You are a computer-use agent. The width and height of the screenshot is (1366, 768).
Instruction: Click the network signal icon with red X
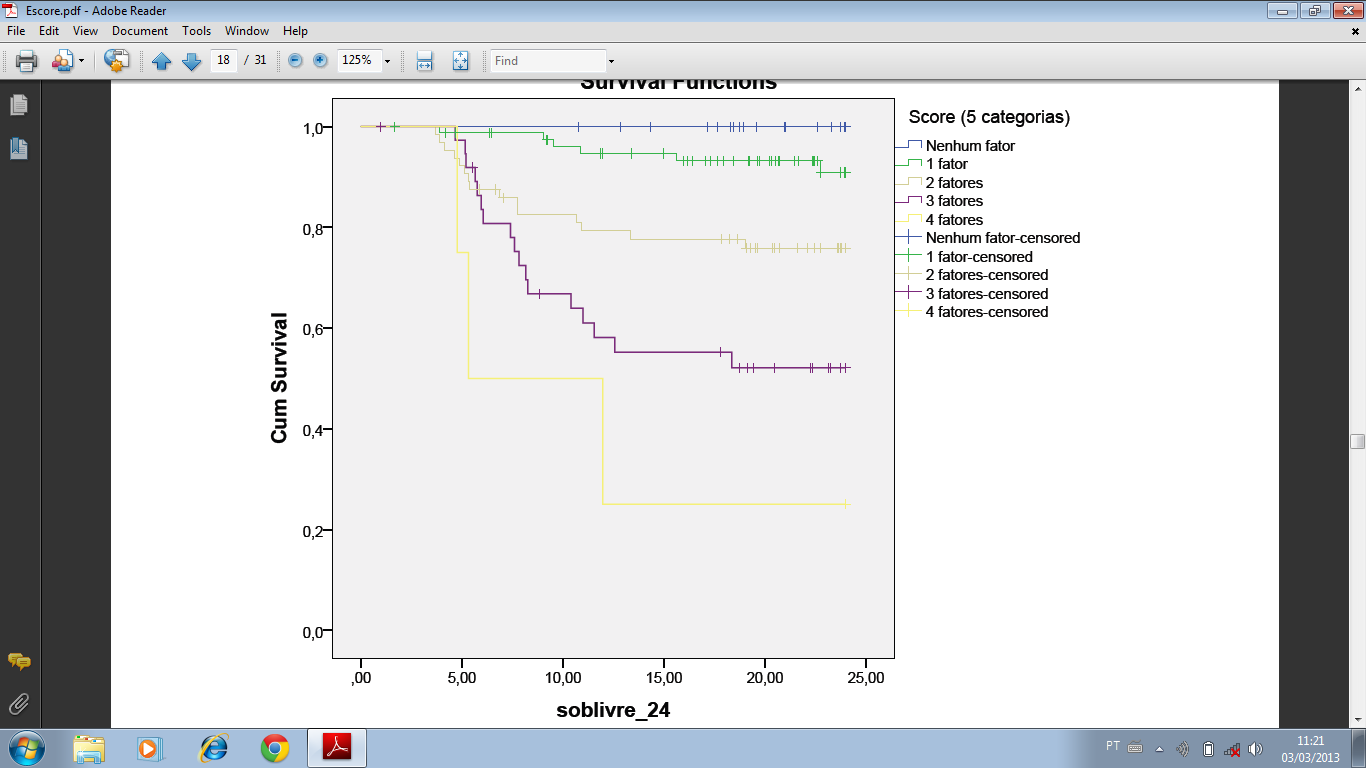1232,748
